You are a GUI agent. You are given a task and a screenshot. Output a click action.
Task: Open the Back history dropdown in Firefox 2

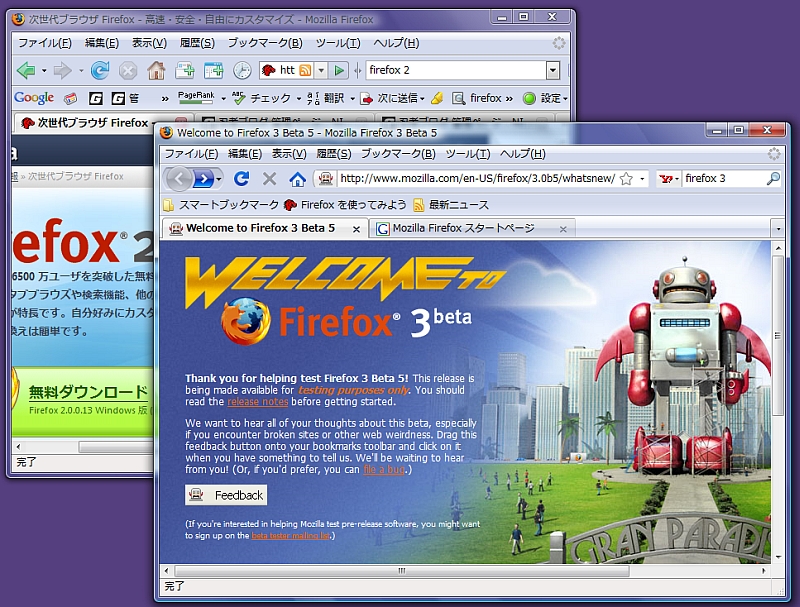(44, 70)
